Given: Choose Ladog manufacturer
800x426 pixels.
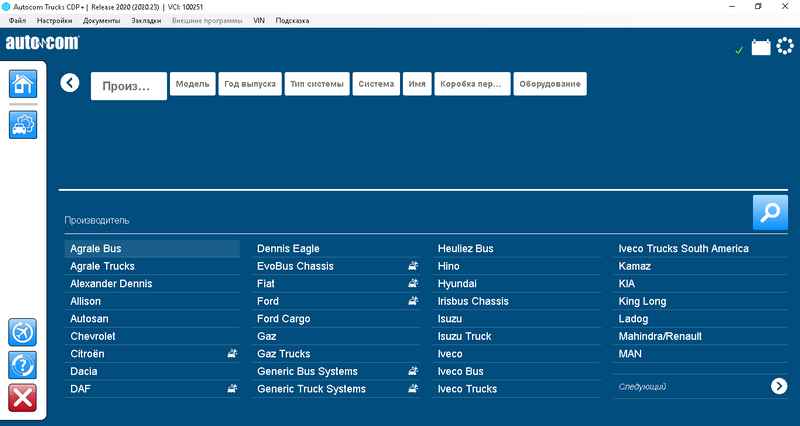Looking at the screenshot, I should (701, 319).
